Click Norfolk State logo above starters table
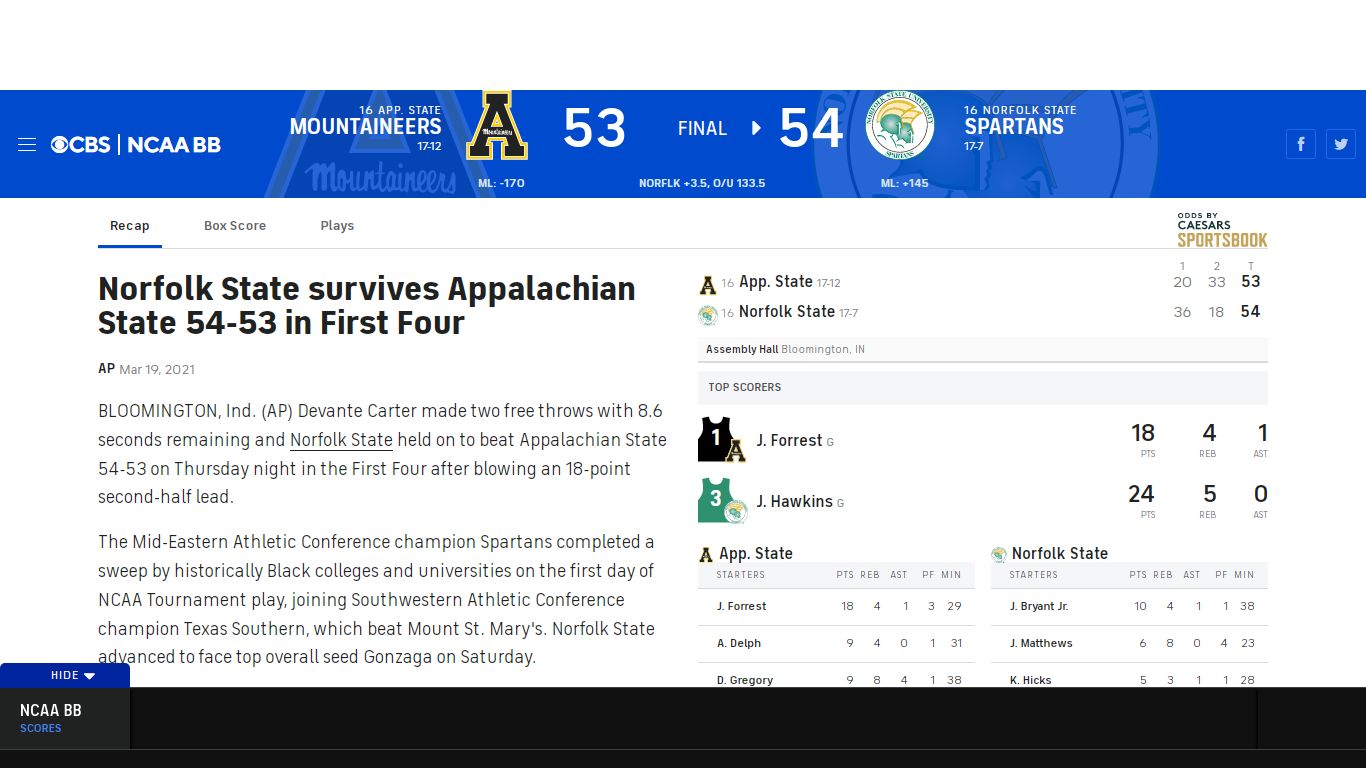 click(998, 554)
